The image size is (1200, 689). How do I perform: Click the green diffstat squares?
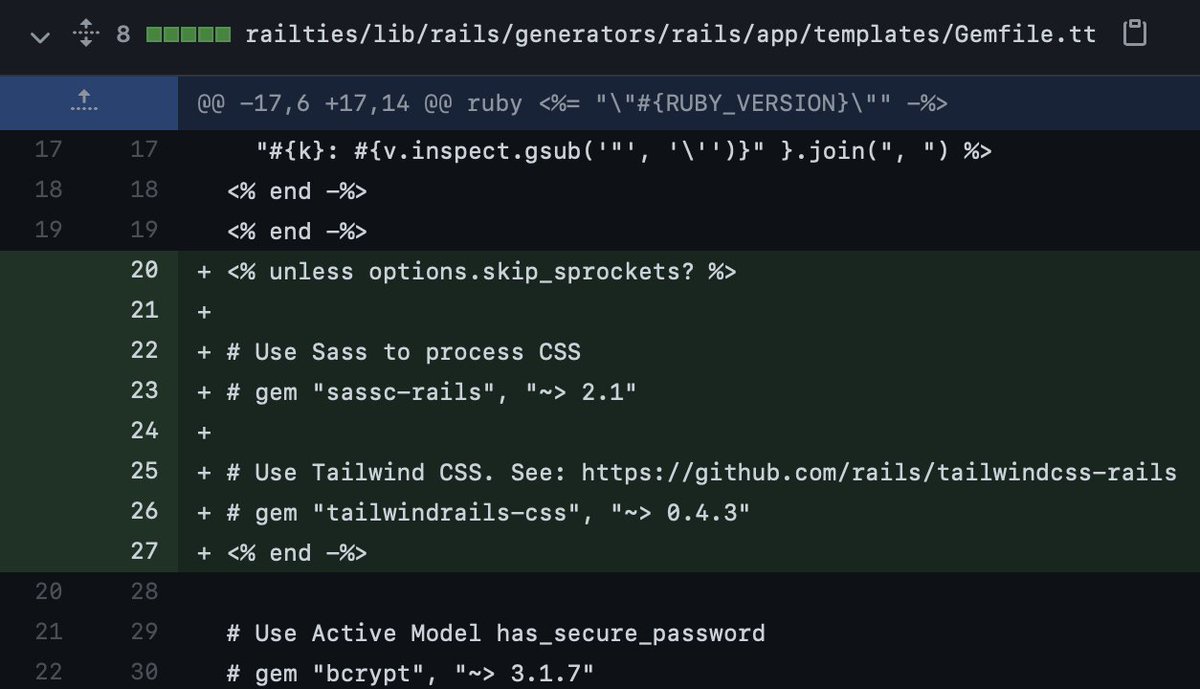click(x=188, y=35)
